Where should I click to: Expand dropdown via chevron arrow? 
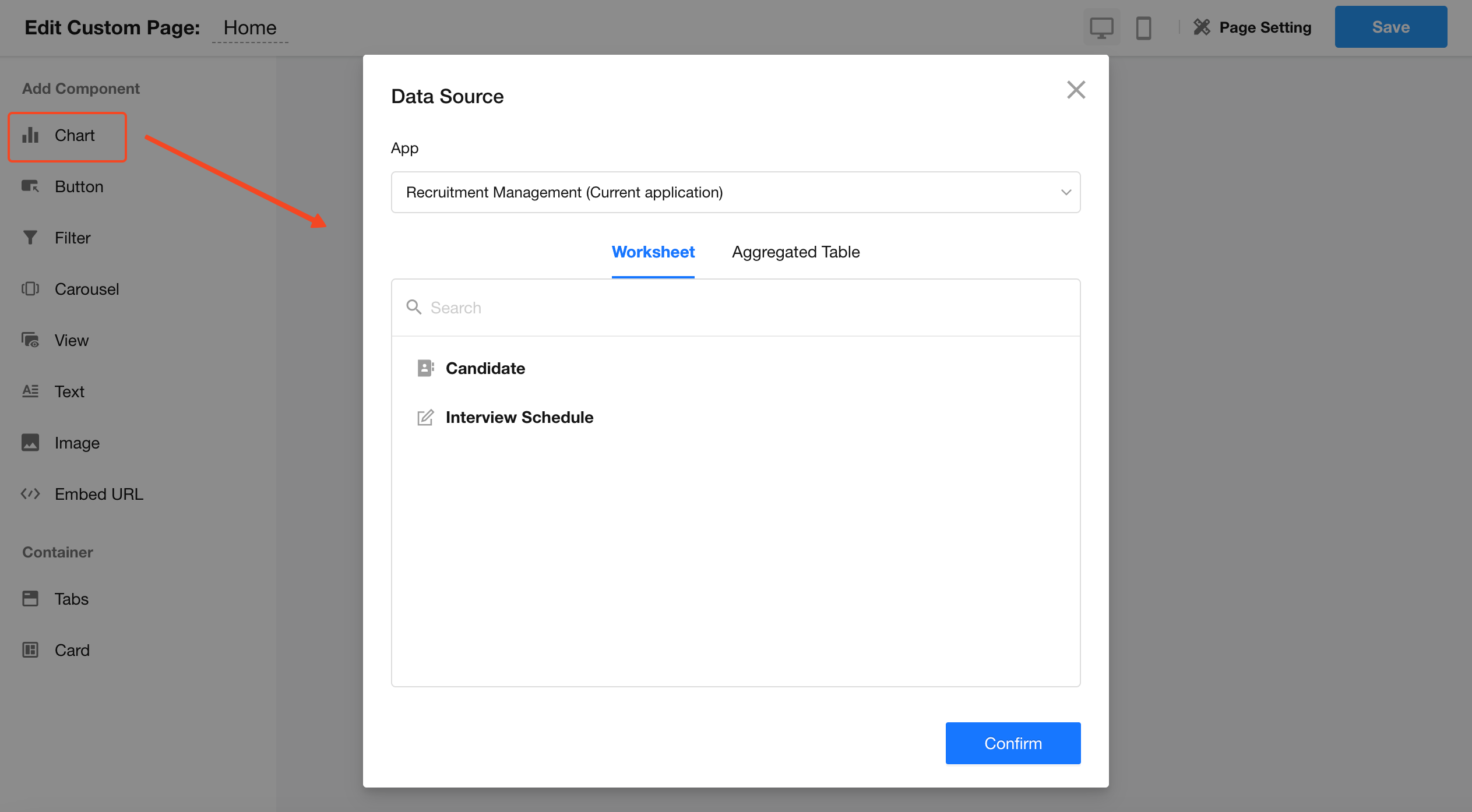tap(1066, 192)
